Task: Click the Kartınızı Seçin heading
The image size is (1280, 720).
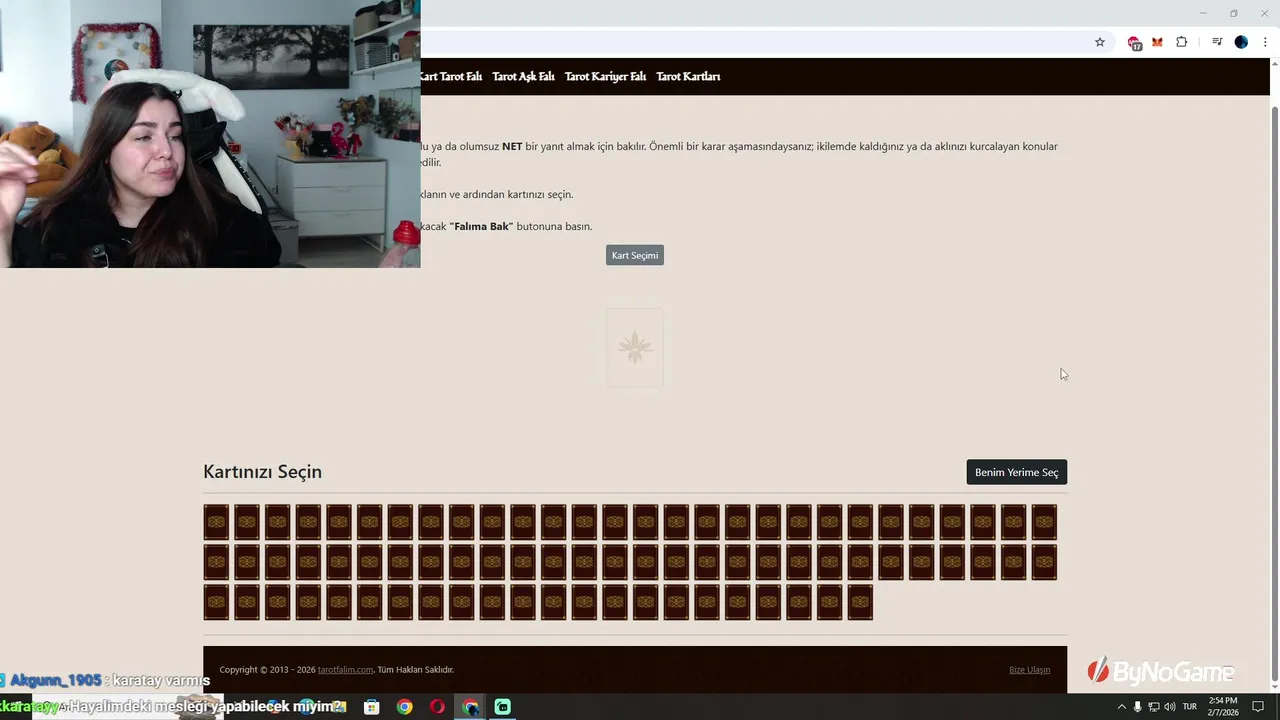Action: [262, 472]
